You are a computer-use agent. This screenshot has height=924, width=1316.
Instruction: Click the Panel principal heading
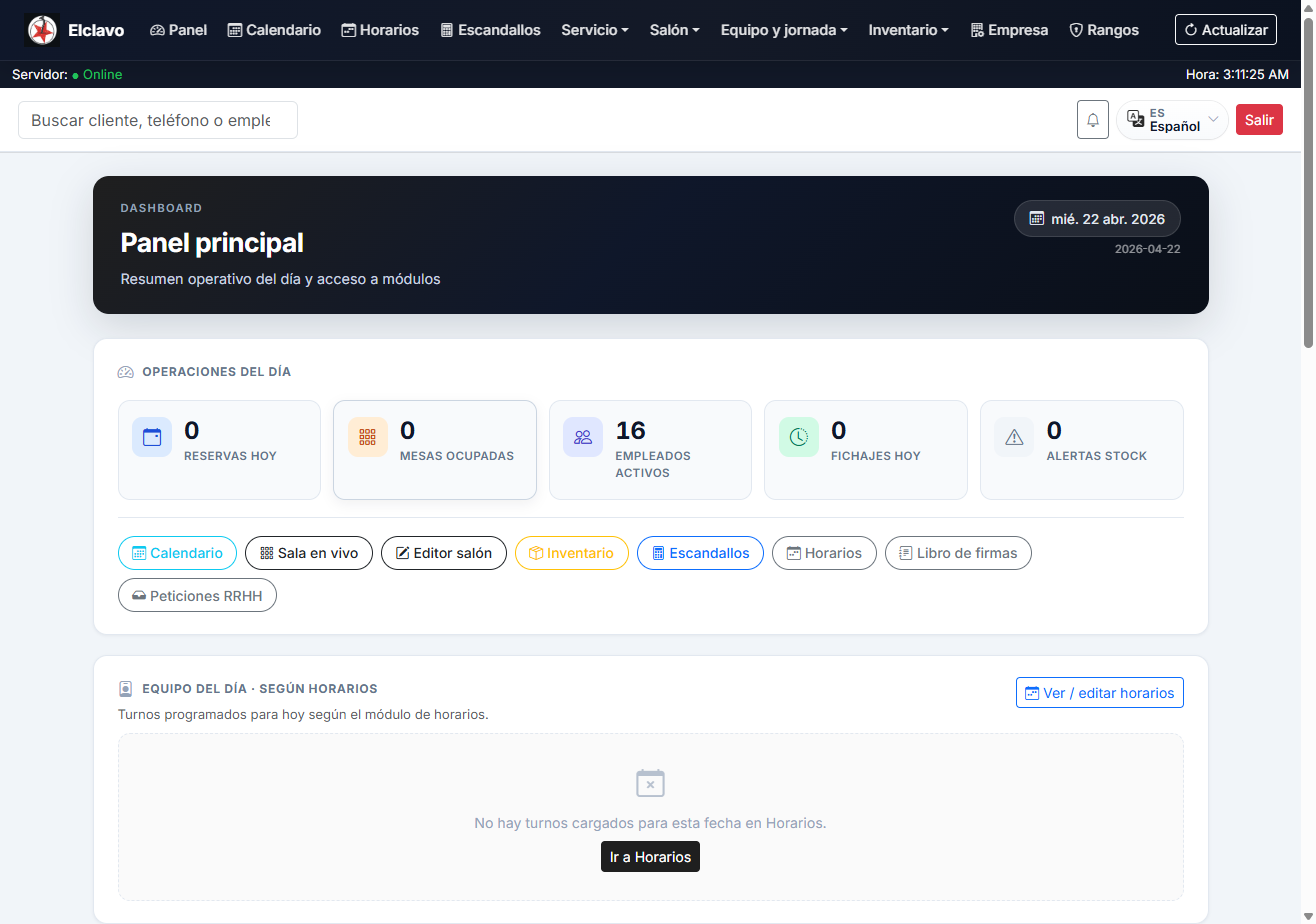pos(212,243)
